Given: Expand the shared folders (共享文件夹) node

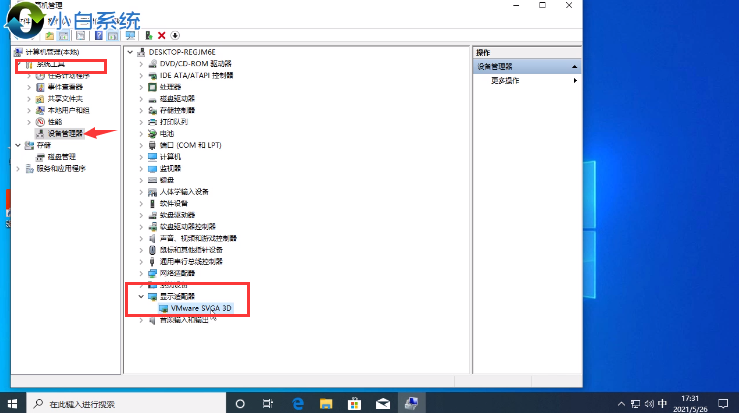Looking at the screenshot, I should pos(29,99).
